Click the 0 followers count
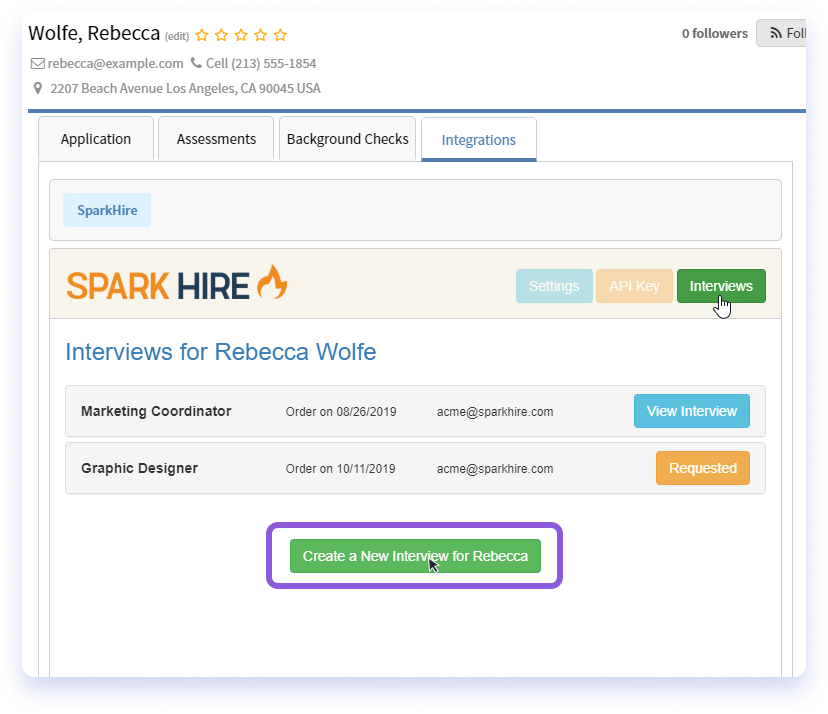 point(714,33)
